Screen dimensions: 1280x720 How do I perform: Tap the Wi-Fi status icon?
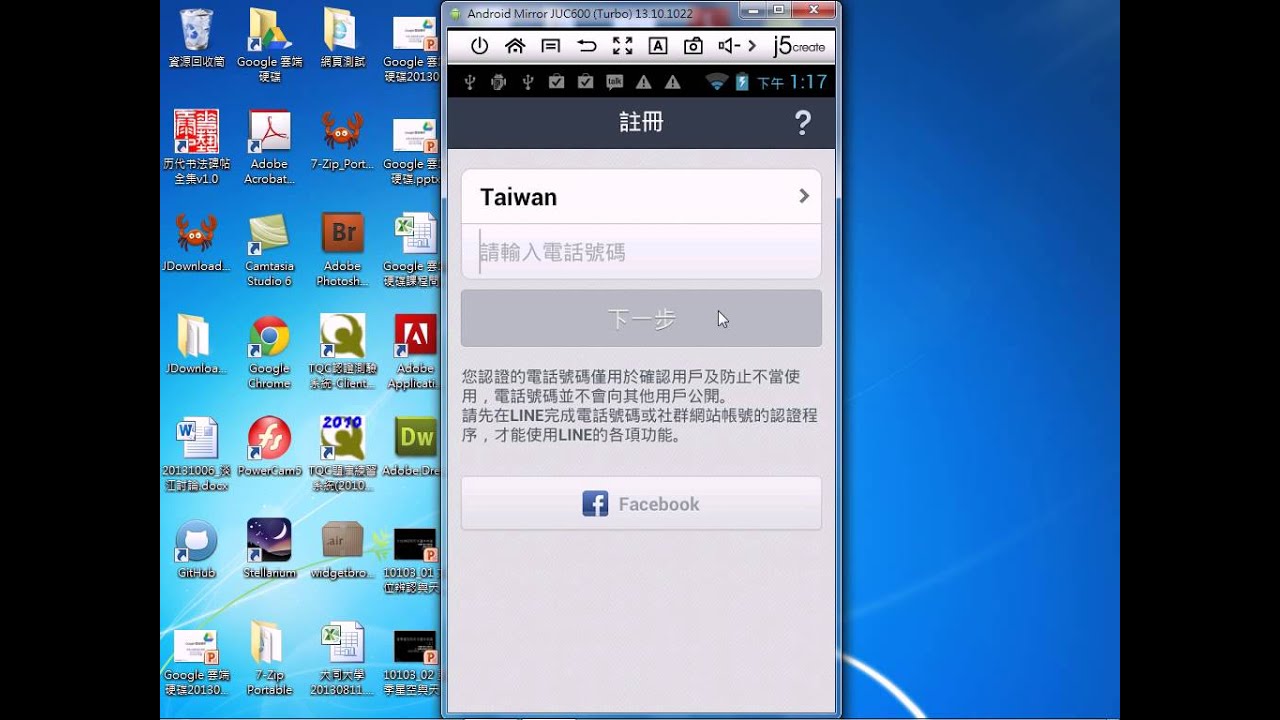coord(717,82)
